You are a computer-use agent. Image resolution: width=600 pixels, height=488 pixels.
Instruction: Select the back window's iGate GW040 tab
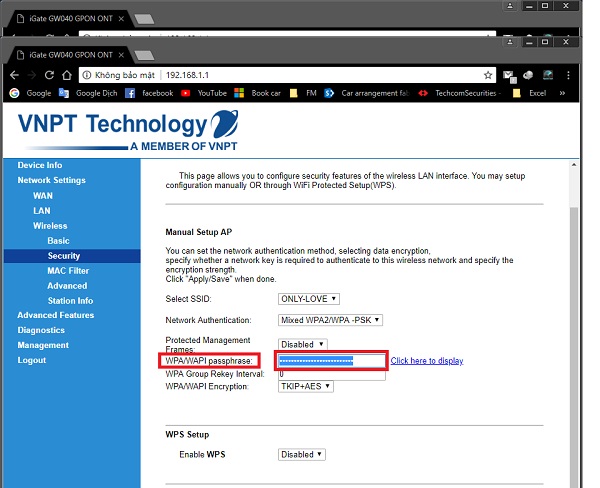click(69, 18)
